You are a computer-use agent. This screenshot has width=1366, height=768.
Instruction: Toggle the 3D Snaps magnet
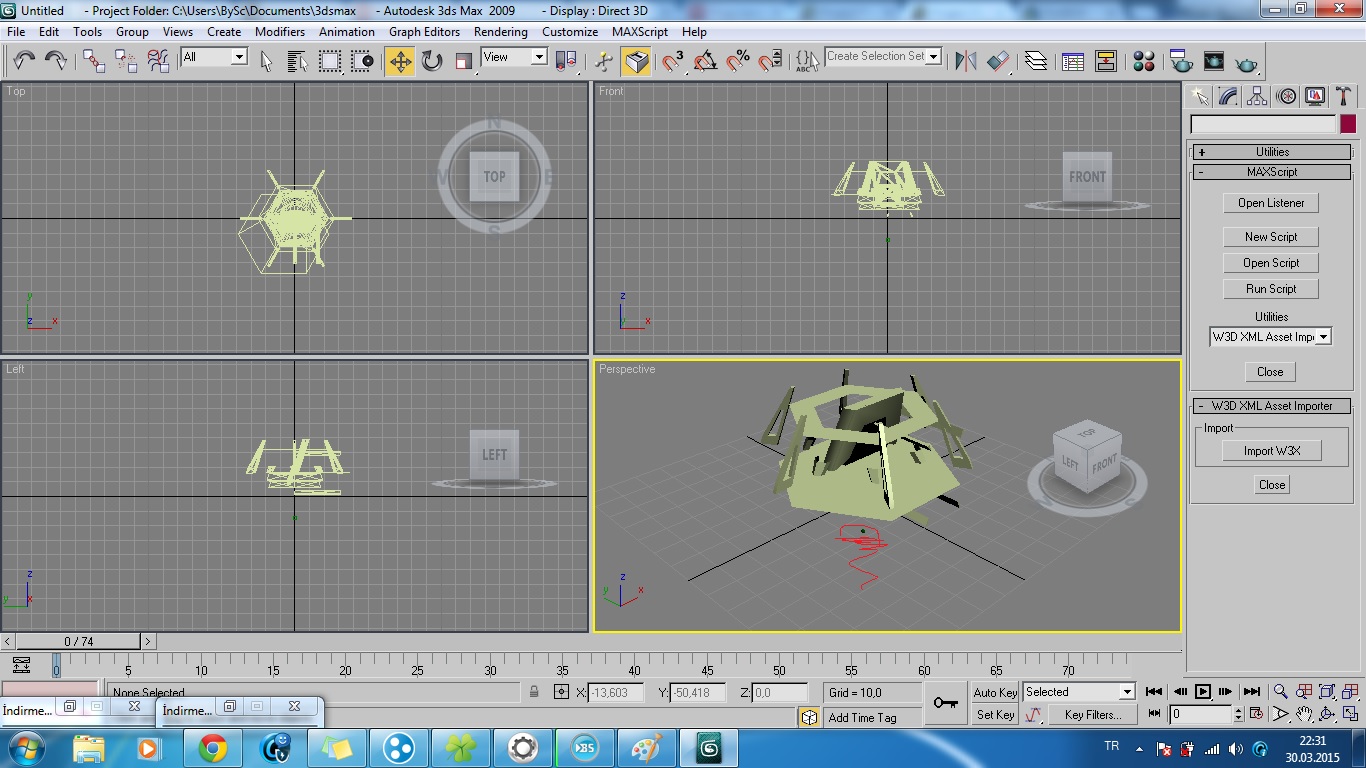[x=673, y=61]
